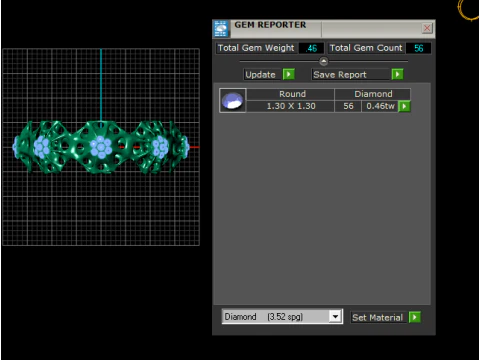Click the Total Gem Count label

(x=366, y=48)
